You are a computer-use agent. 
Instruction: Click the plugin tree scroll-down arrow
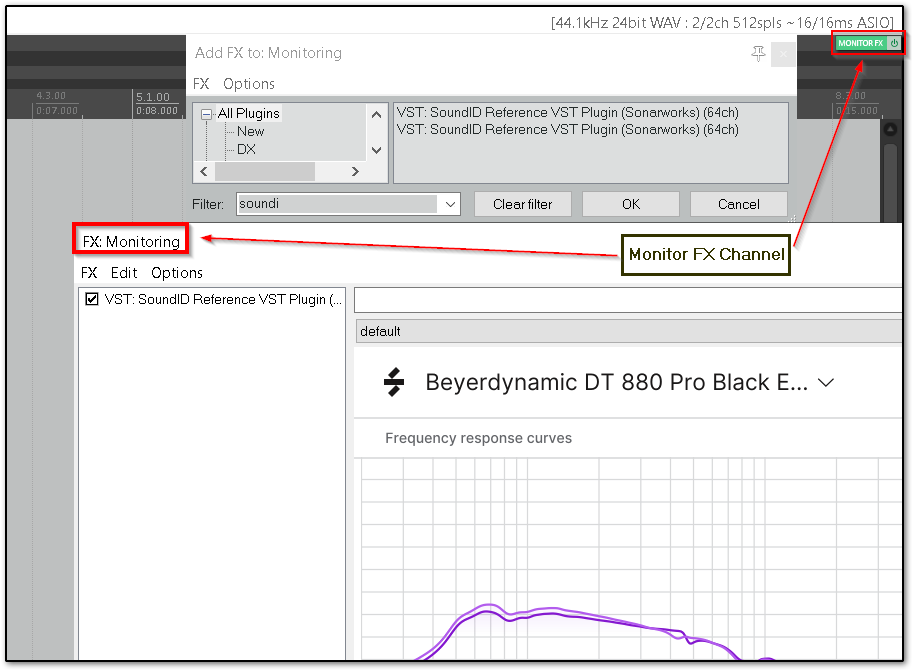coord(377,150)
